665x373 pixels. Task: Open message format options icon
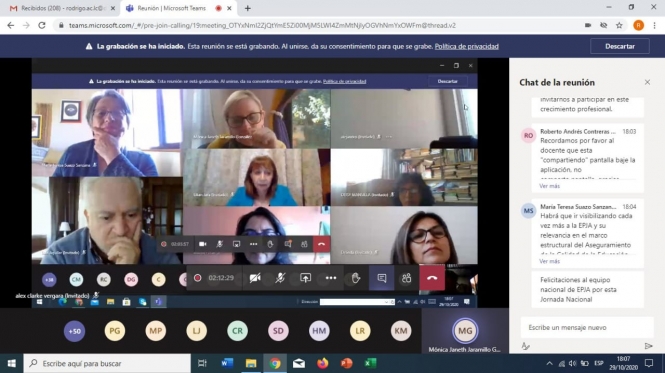[525, 346]
